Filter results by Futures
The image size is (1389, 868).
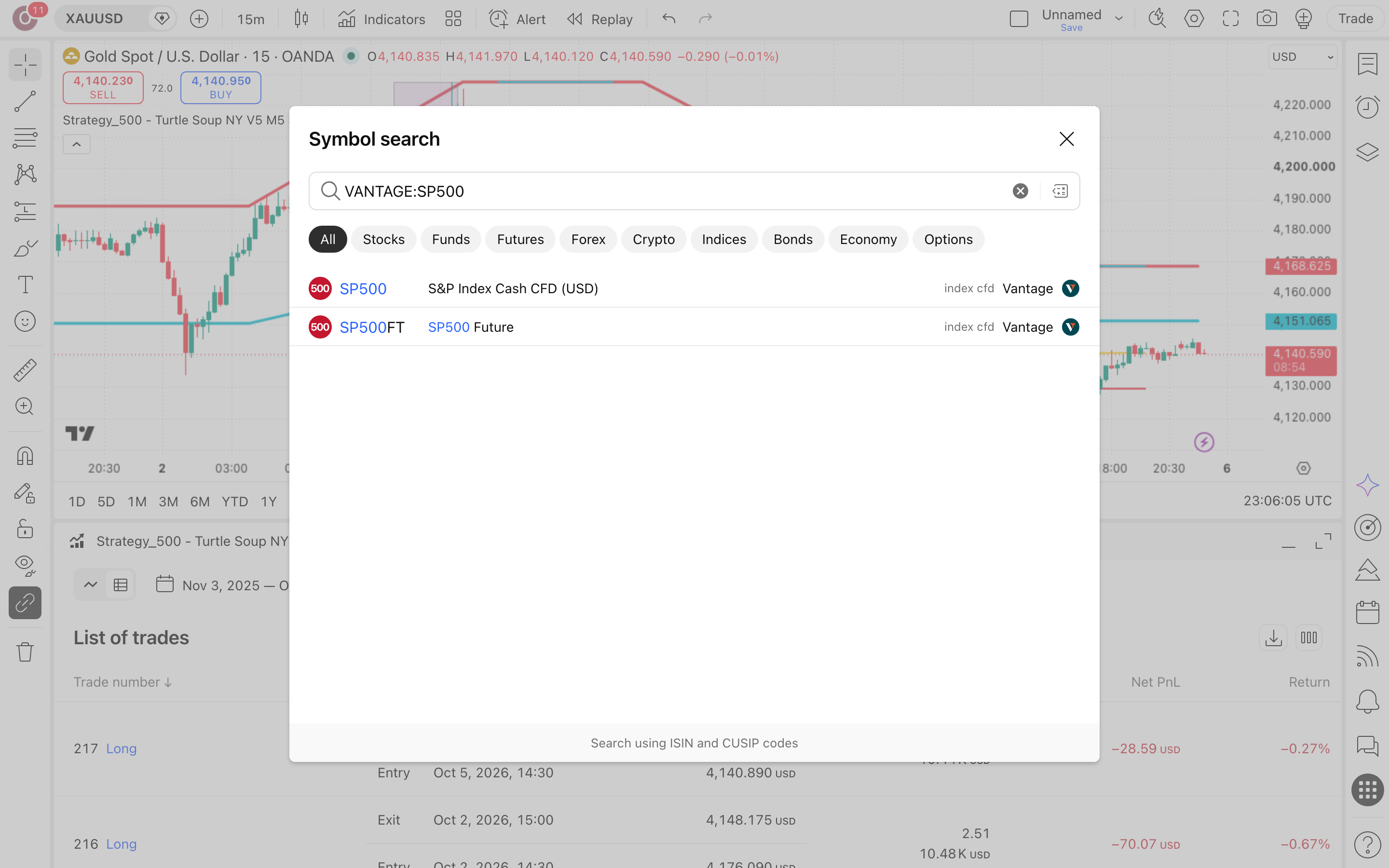[x=520, y=239]
